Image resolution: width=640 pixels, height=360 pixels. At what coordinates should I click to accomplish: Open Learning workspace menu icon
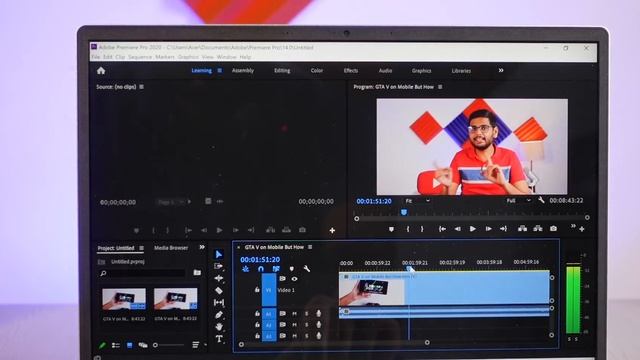(220, 70)
